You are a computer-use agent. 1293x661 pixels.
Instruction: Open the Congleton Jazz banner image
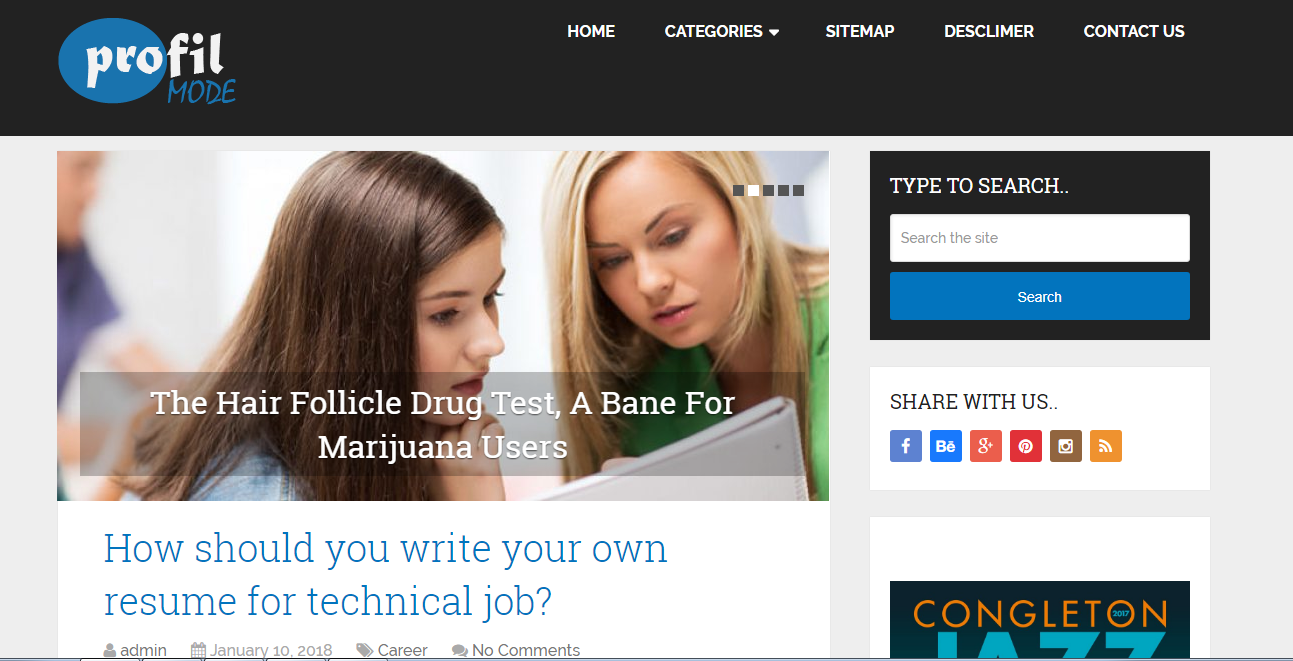(x=1040, y=621)
